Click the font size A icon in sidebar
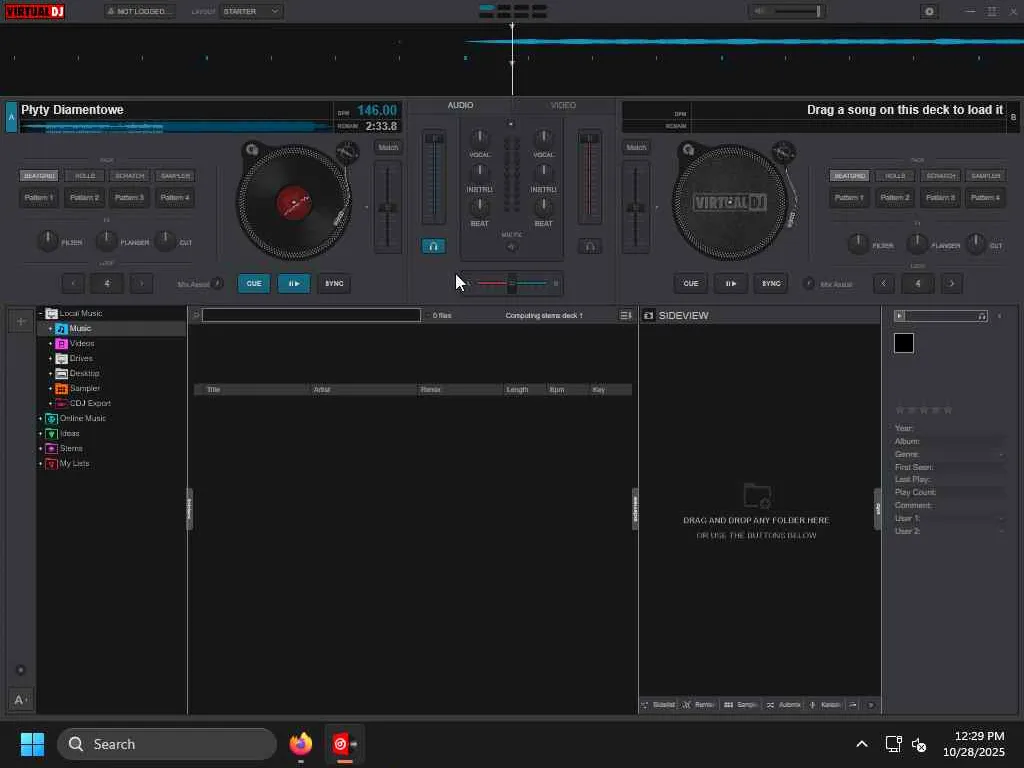This screenshot has width=1024, height=768. click(21, 700)
